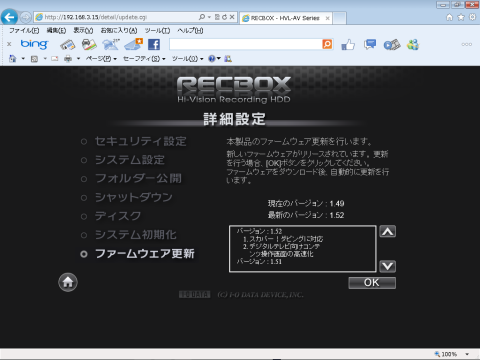Image resolution: width=480 pixels, height=360 pixels.
Task: Open the 編集(E) menu
Action: click(56, 31)
